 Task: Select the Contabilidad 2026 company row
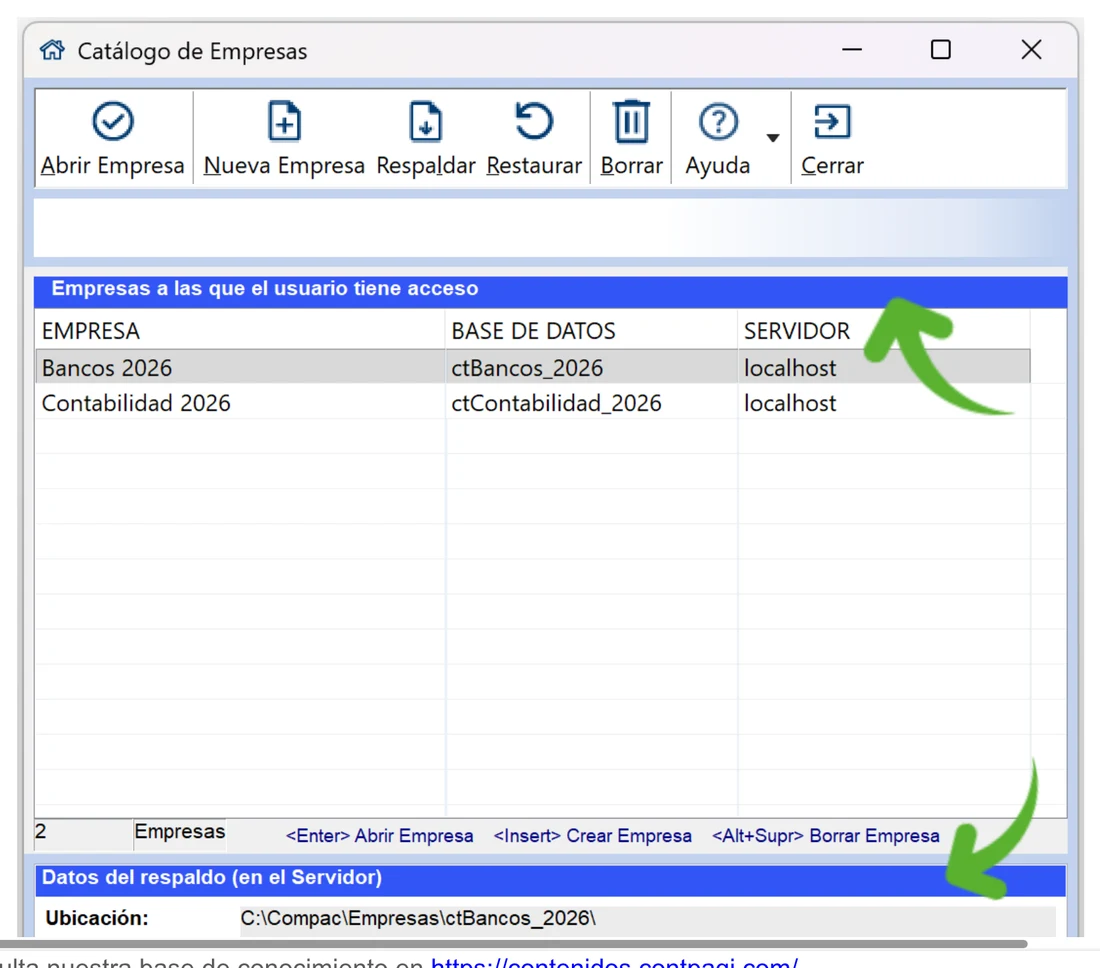coord(532,402)
